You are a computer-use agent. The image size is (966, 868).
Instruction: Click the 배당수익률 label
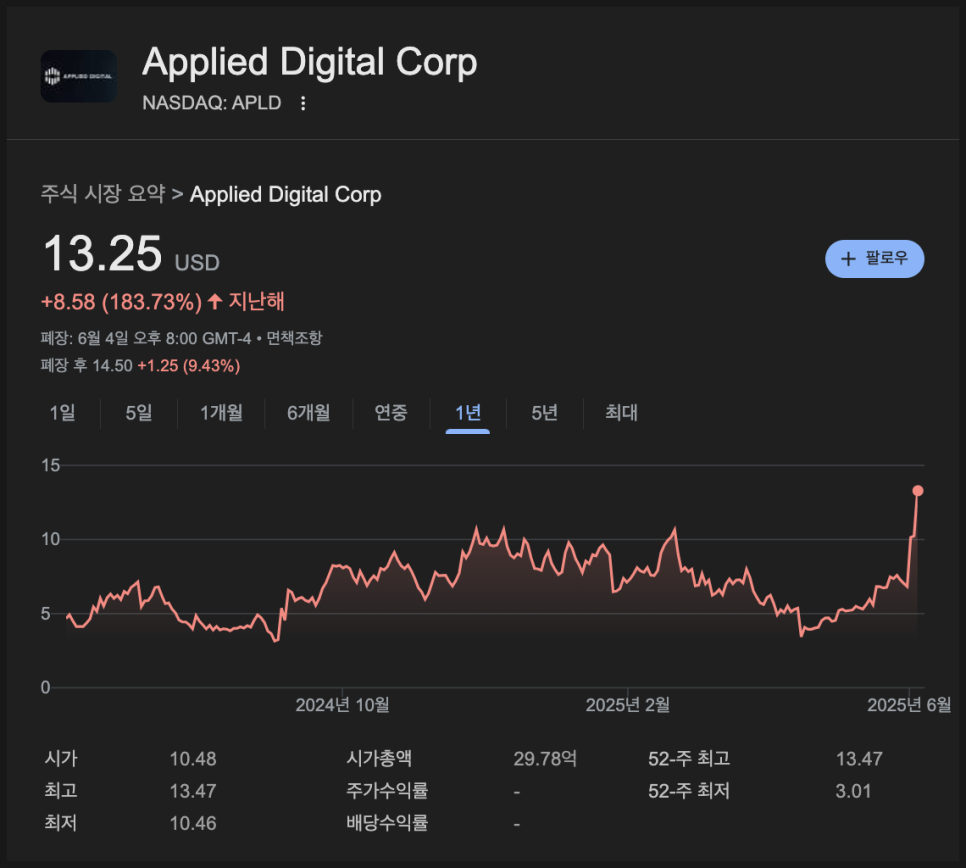pyautogui.click(x=387, y=823)
